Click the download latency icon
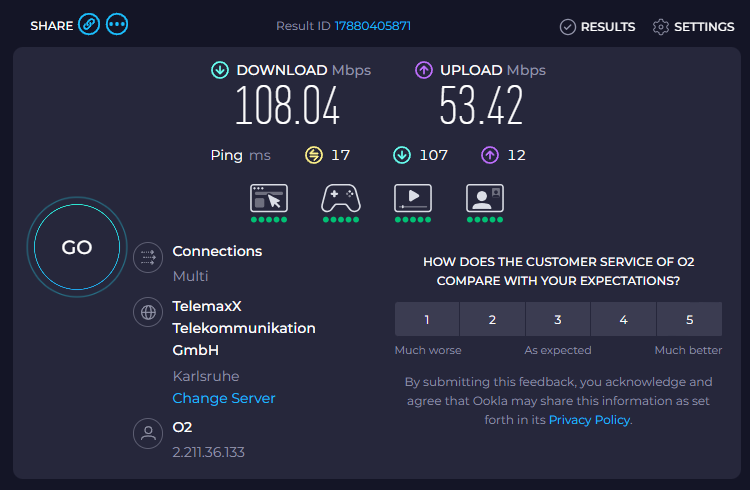Screen dimensions: 750x490 [x=402, y=155]
